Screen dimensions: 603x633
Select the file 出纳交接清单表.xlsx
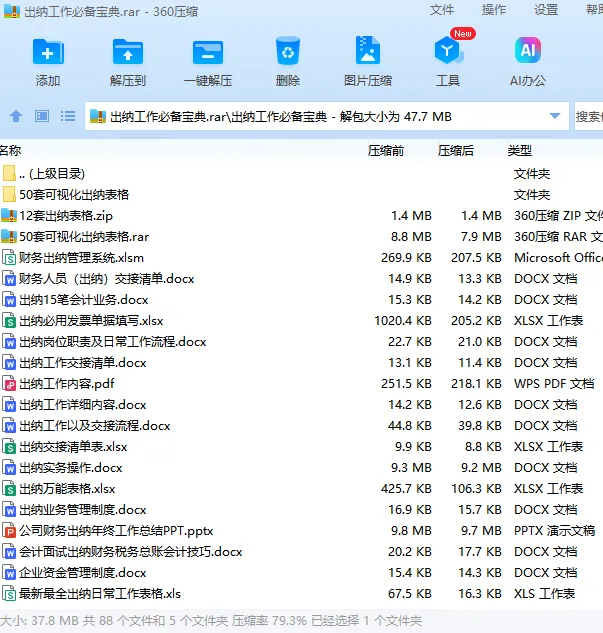click(73, 446)
